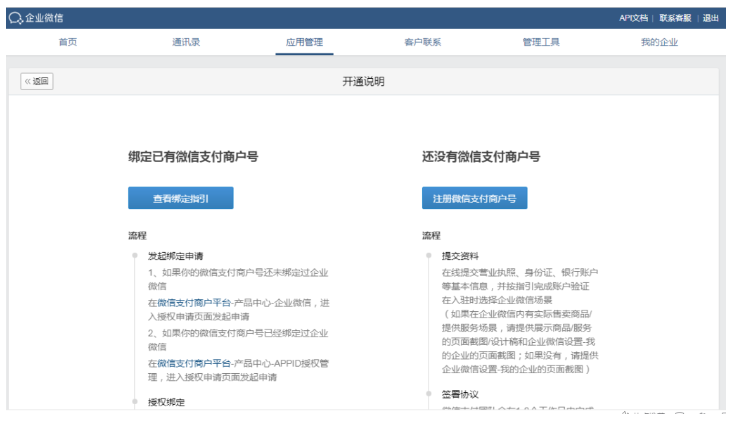
Task: Click the timeline dot beside 授权绑定
Action: pyautogui.click(x=135, y=402)
